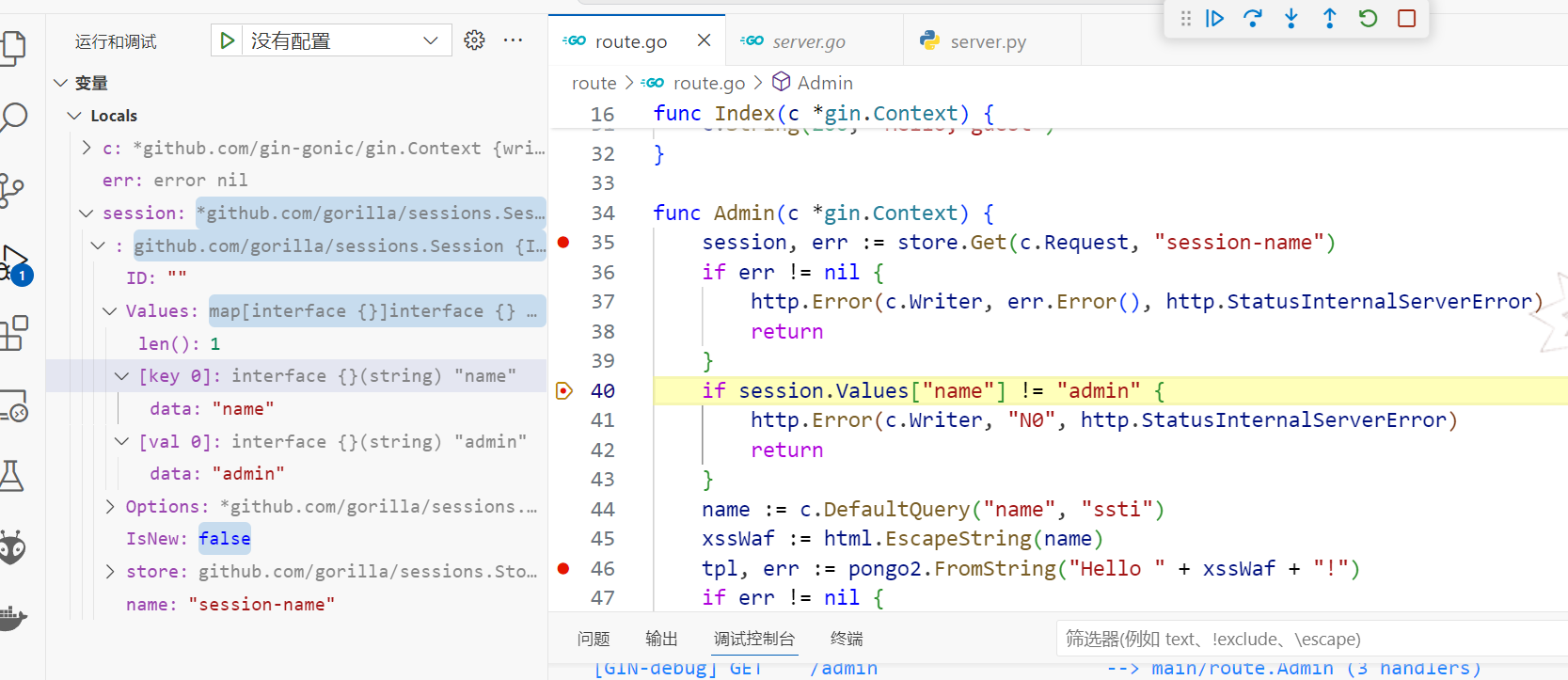Remove the breakpoint at line 46
Image resolution: width=1568 pixels, height=680 pixels.
(x=563, y=569)
